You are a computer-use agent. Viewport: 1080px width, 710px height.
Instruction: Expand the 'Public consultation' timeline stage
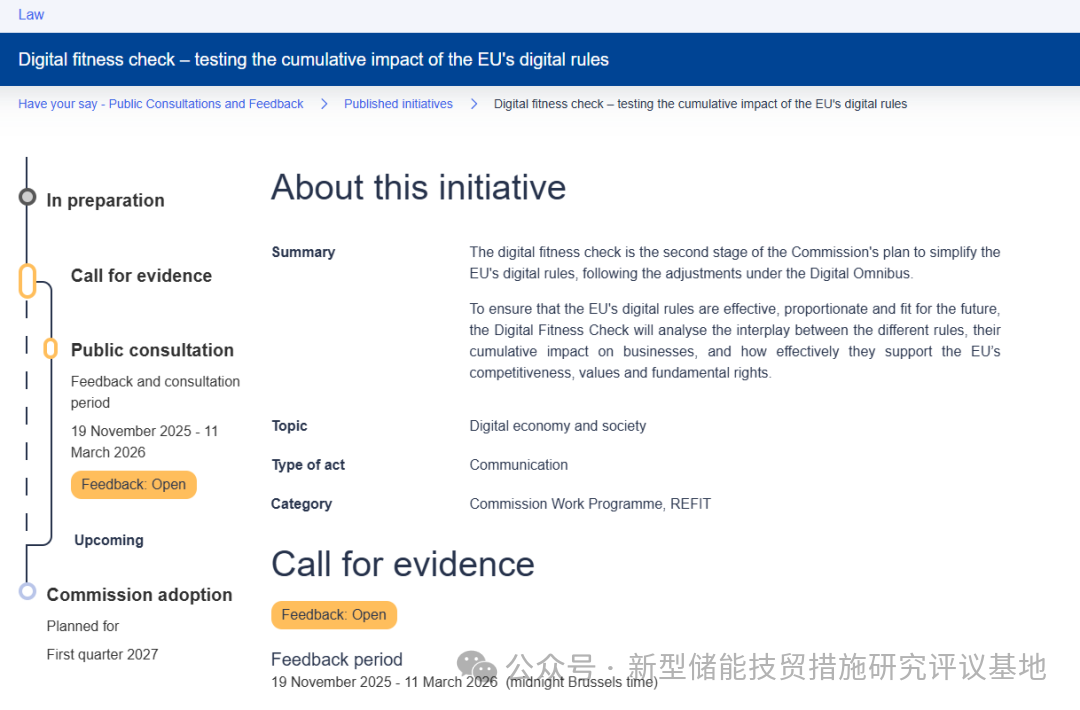click(152, 350)
